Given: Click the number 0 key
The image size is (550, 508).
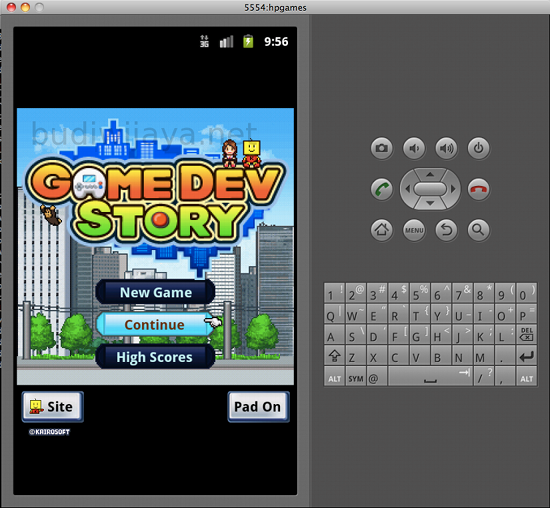Looking at the screenshot, I should (x=526, y=293).
